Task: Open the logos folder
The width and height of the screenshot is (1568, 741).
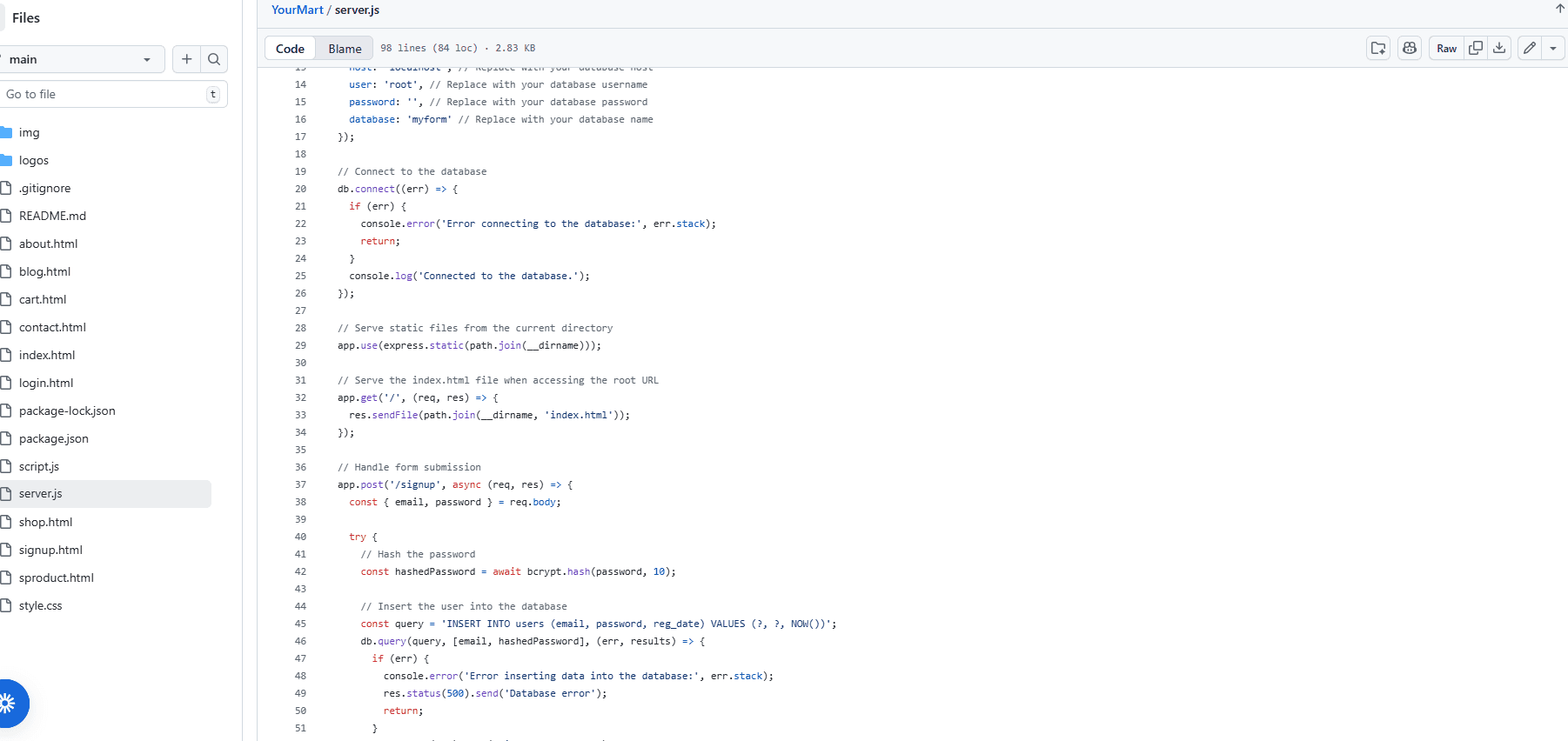Action: click(x=34, y=160)
